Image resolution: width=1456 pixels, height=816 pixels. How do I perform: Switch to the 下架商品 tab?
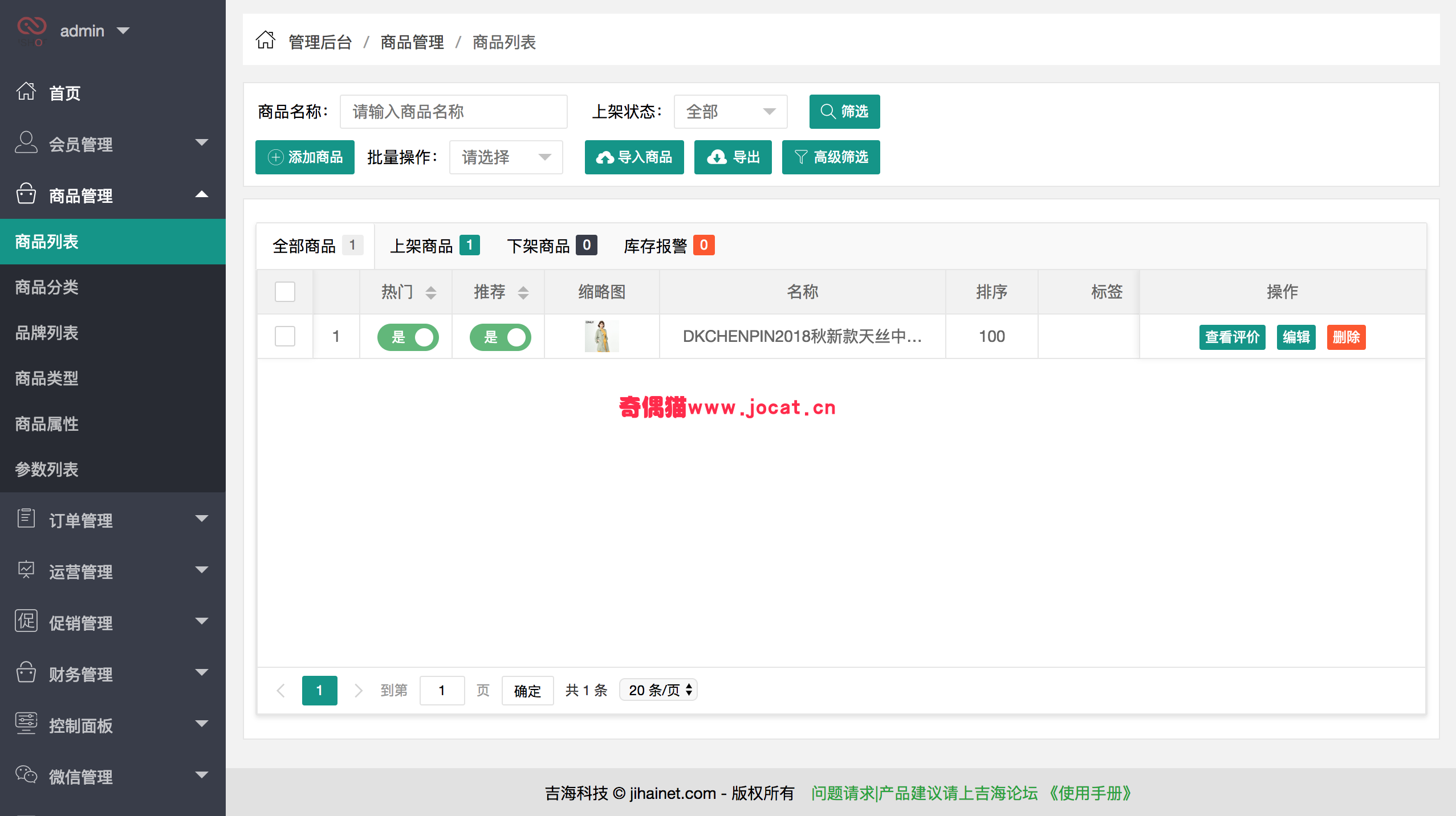(x=551, y=246)
